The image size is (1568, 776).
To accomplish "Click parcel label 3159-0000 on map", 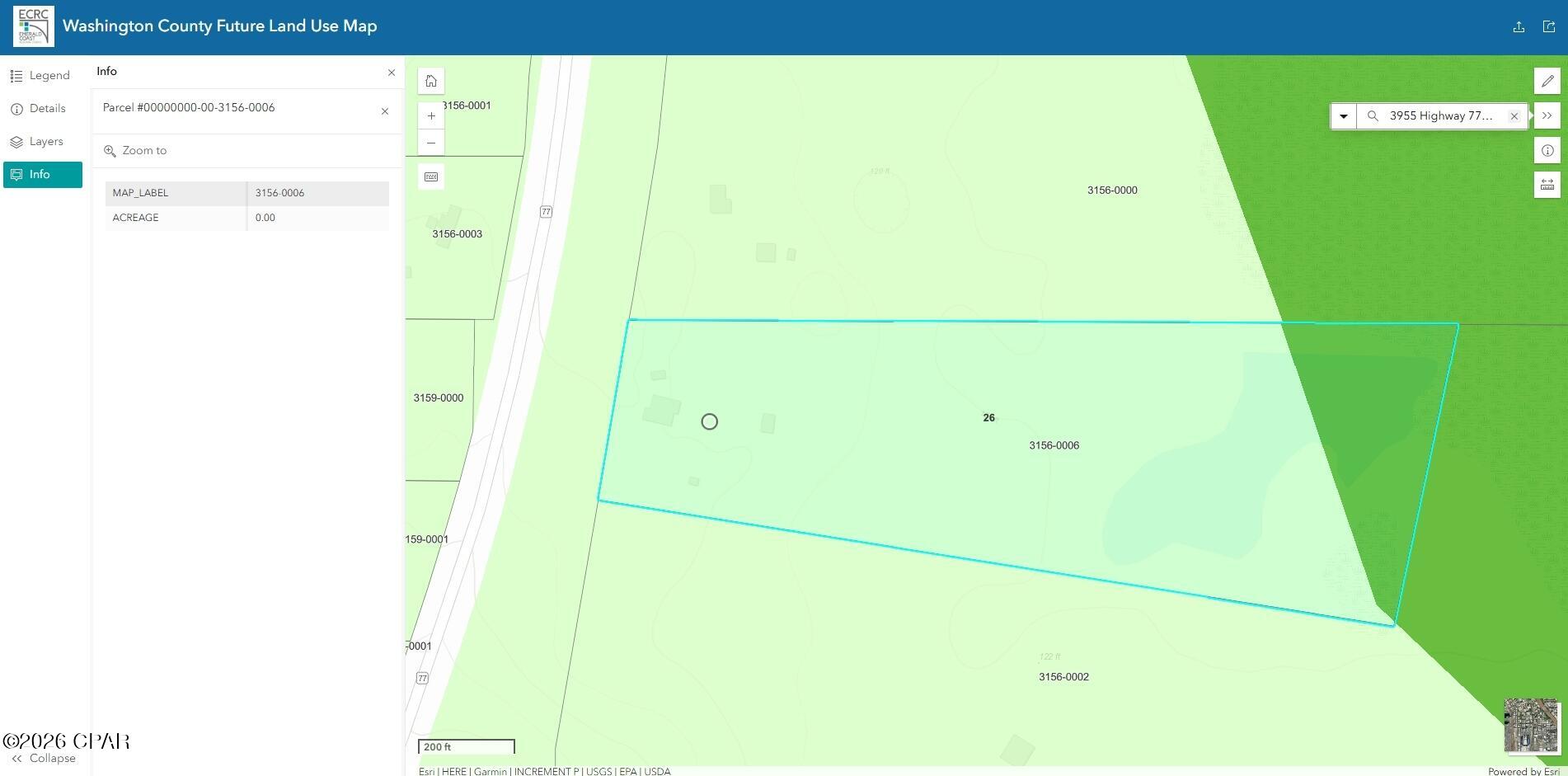I will click(438, 398).
